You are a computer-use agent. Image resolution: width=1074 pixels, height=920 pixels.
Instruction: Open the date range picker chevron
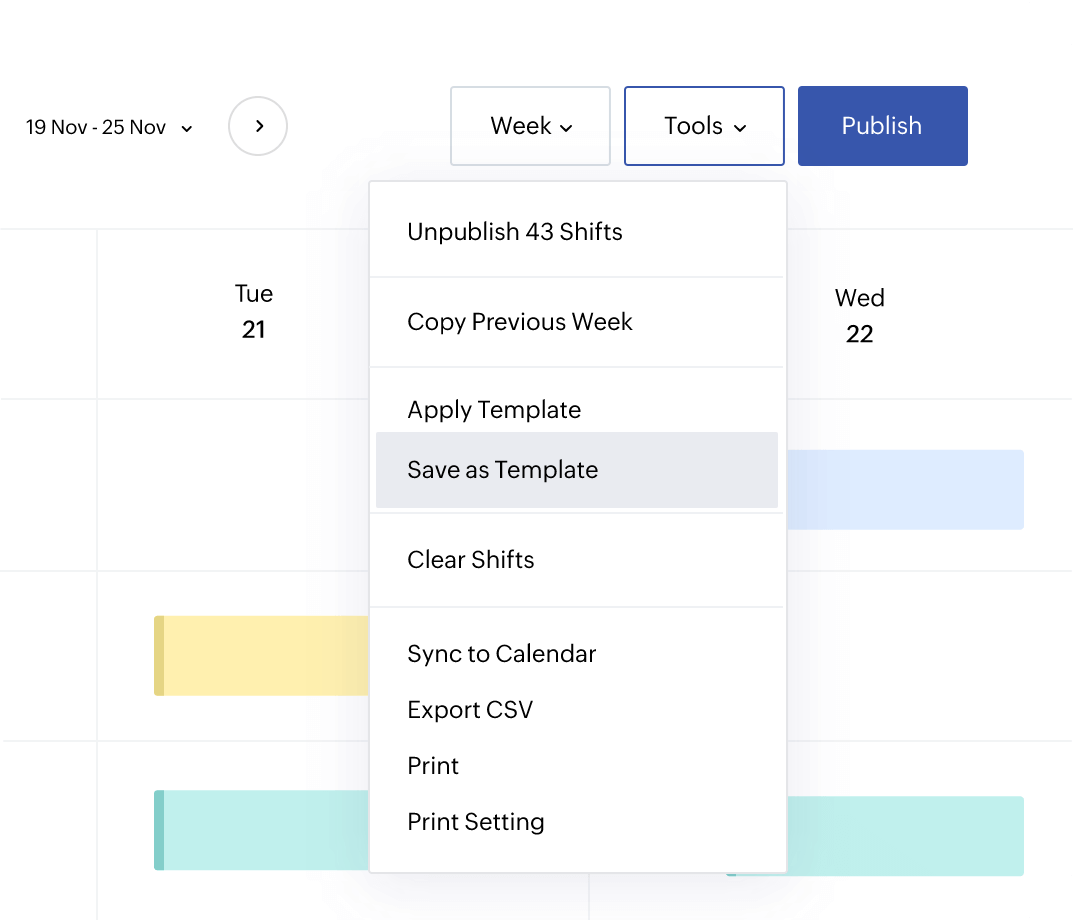click(186, 128)
